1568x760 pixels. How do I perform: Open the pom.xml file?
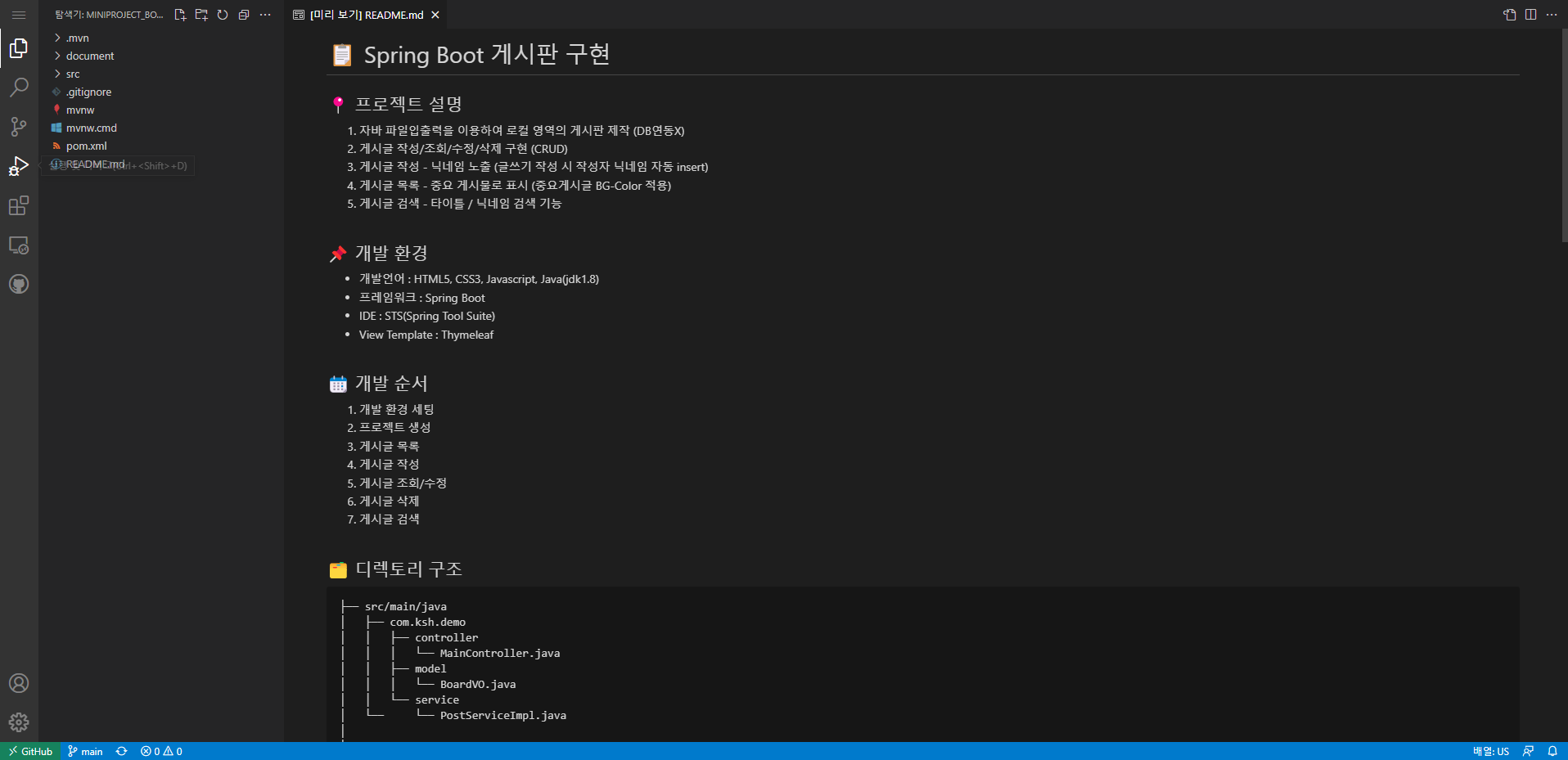pyautogui.click(x=161, y=146)
